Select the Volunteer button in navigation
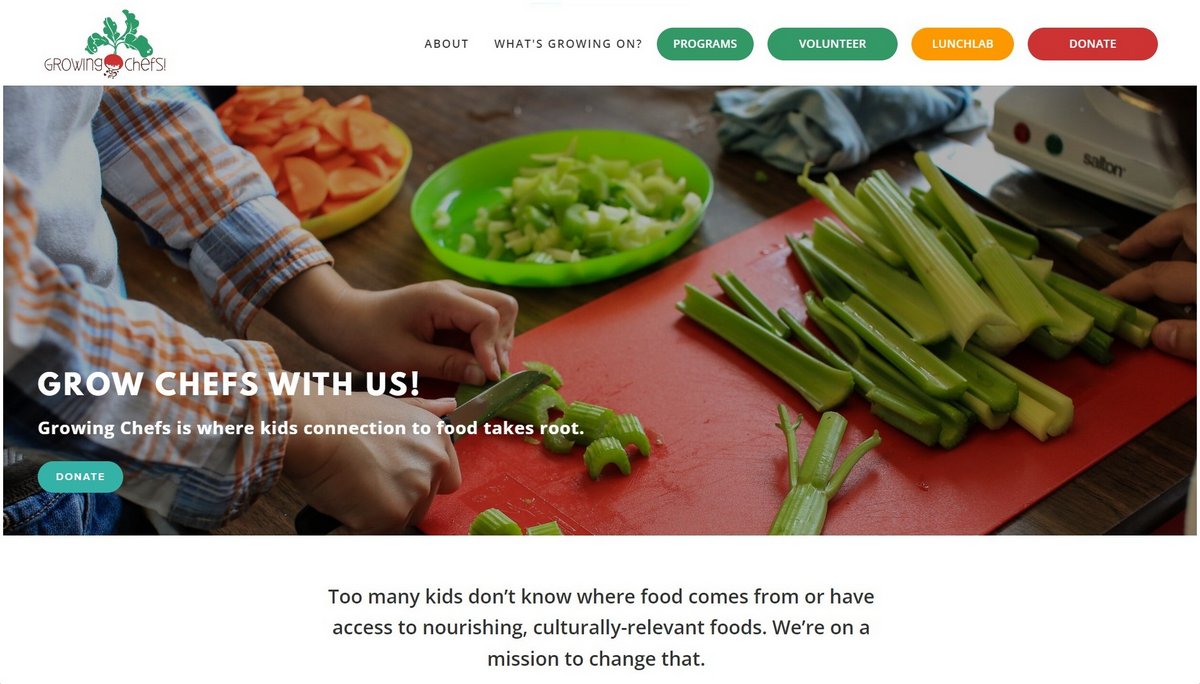 click(x=832, y=44)
